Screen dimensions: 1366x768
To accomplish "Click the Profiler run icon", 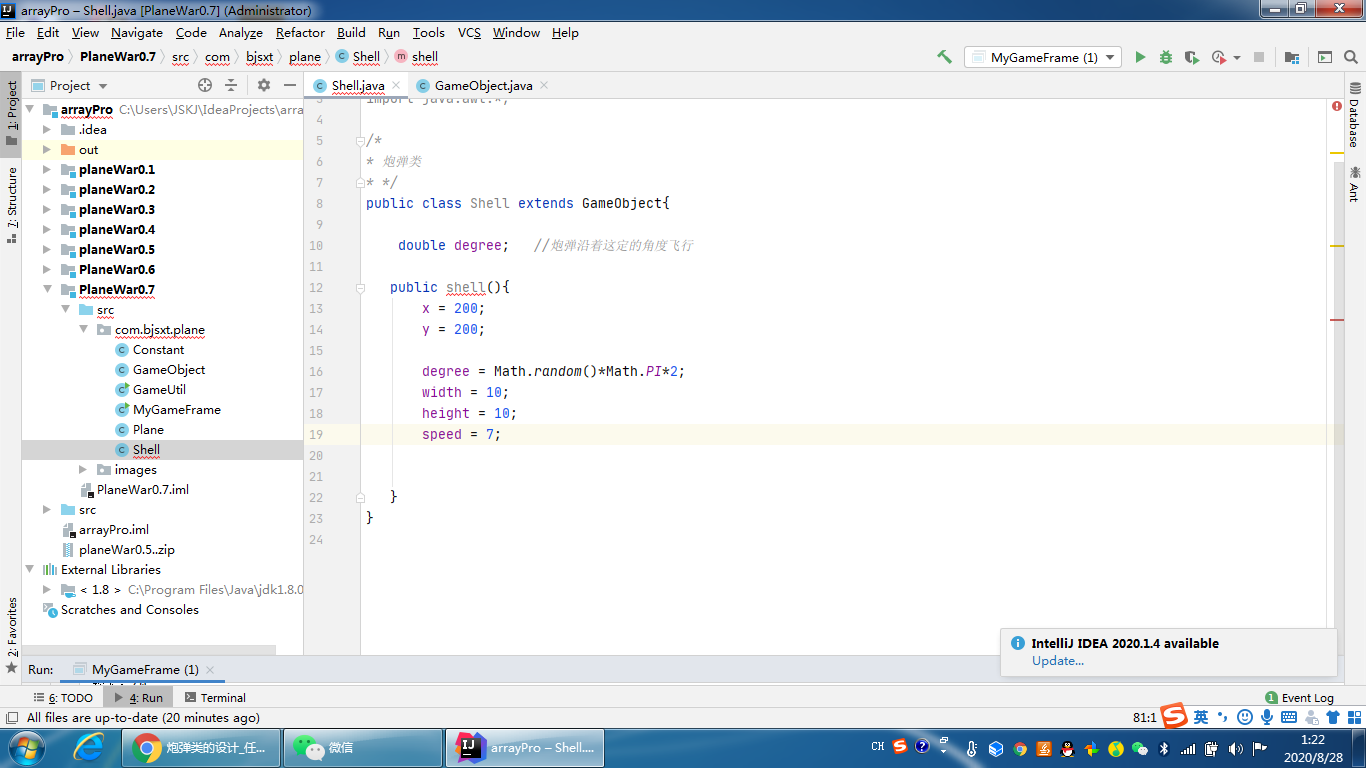I will pyautogui.click(x=1218, y=57).
